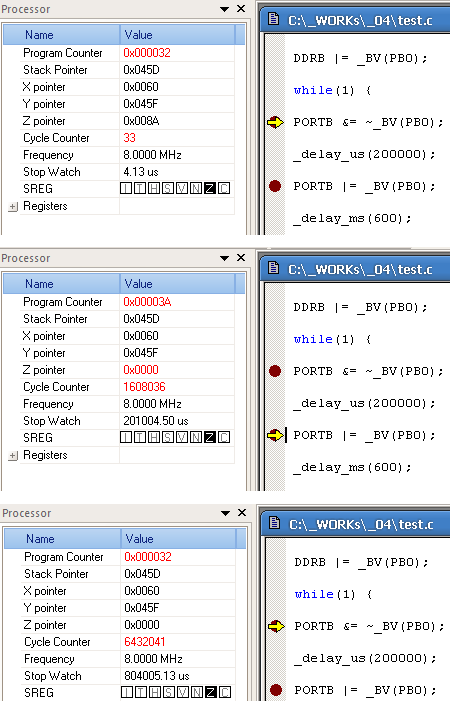
Task: Close the Processor panel showing Stop Watch 804005.13 us
Action: coord(242,512)
